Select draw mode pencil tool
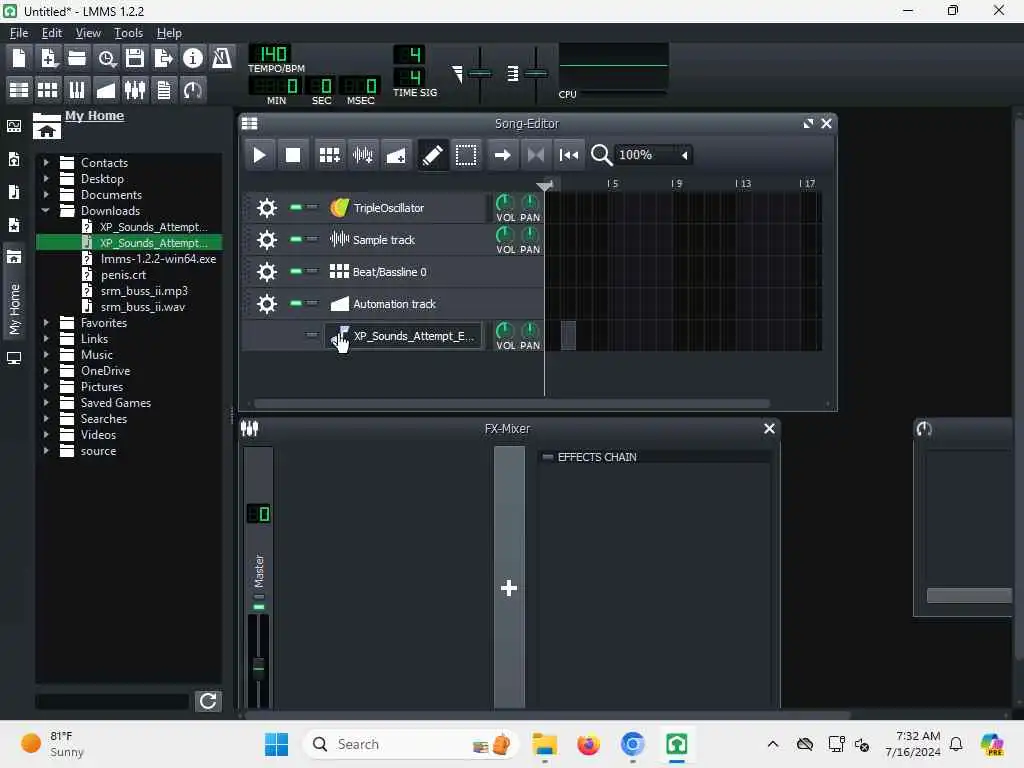The width and height of the screenshot is (1024, 768). [x=432, y=155]
